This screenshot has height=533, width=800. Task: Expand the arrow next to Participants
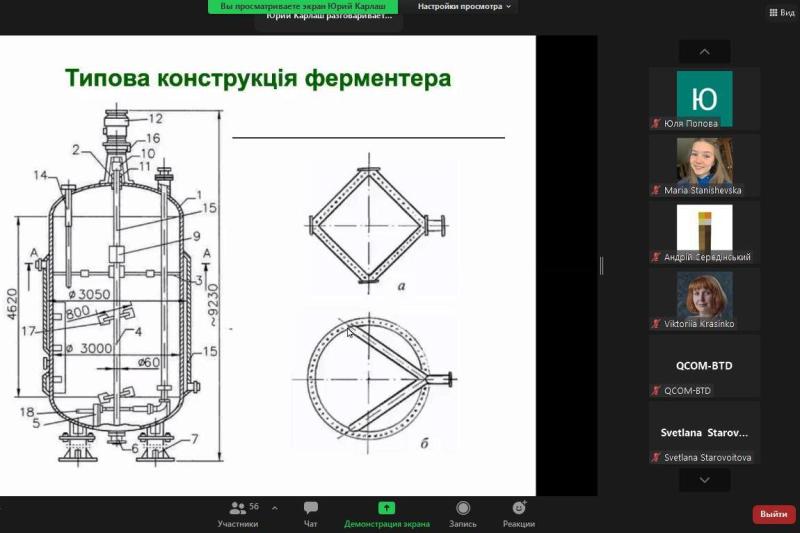coord(275,508)
